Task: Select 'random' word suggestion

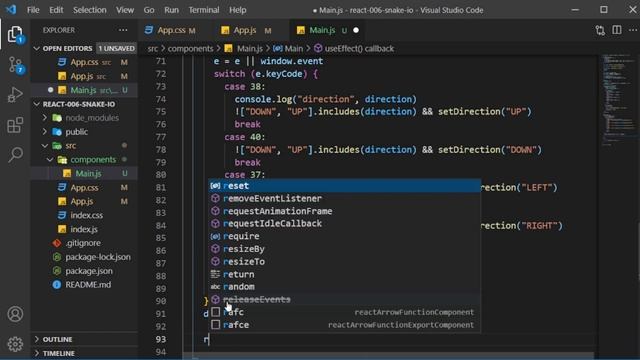Action: pyautogui.click(x=344, y=287)
